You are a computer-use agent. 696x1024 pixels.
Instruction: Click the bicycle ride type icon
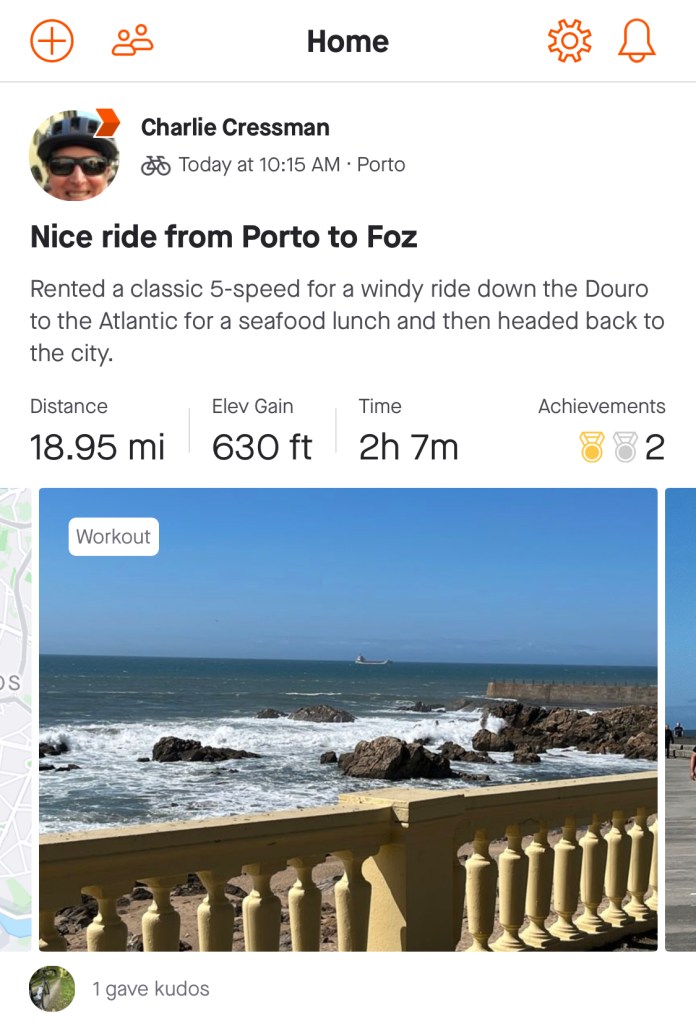click(156, 165)
